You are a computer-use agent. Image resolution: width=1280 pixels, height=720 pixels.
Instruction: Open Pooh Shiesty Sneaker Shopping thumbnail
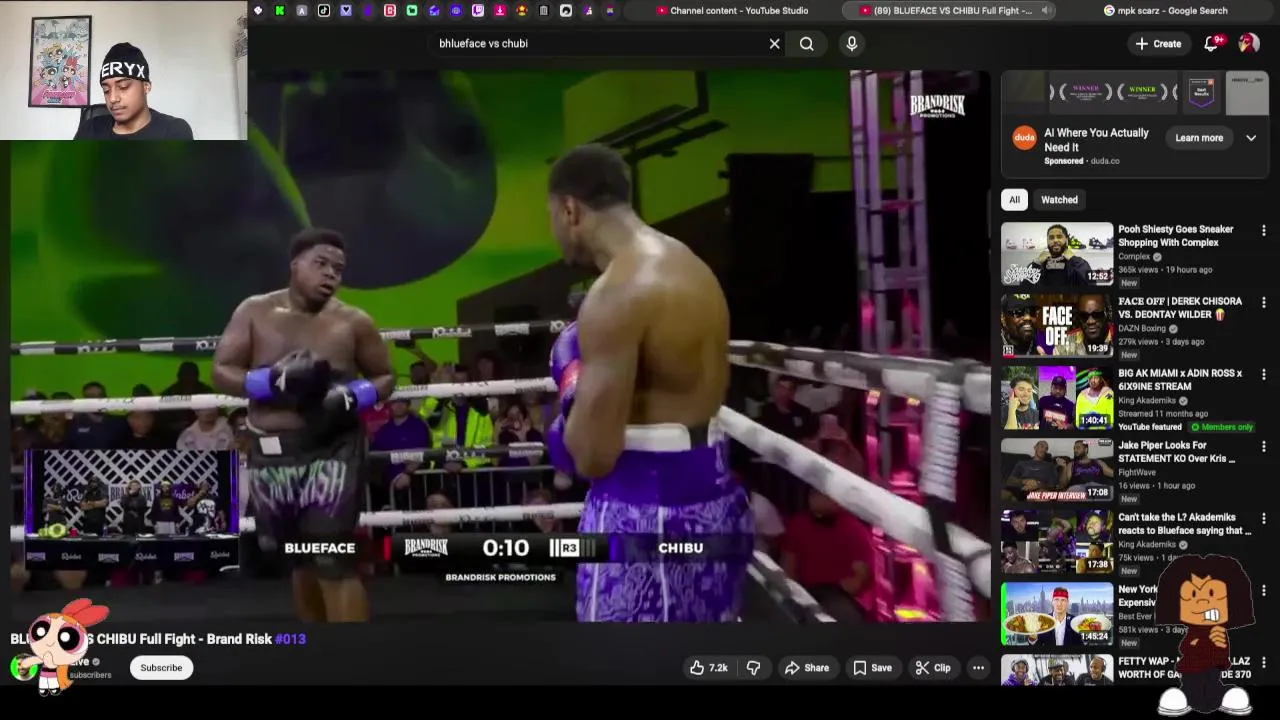pyautogui.click(x=1057, y=254)
